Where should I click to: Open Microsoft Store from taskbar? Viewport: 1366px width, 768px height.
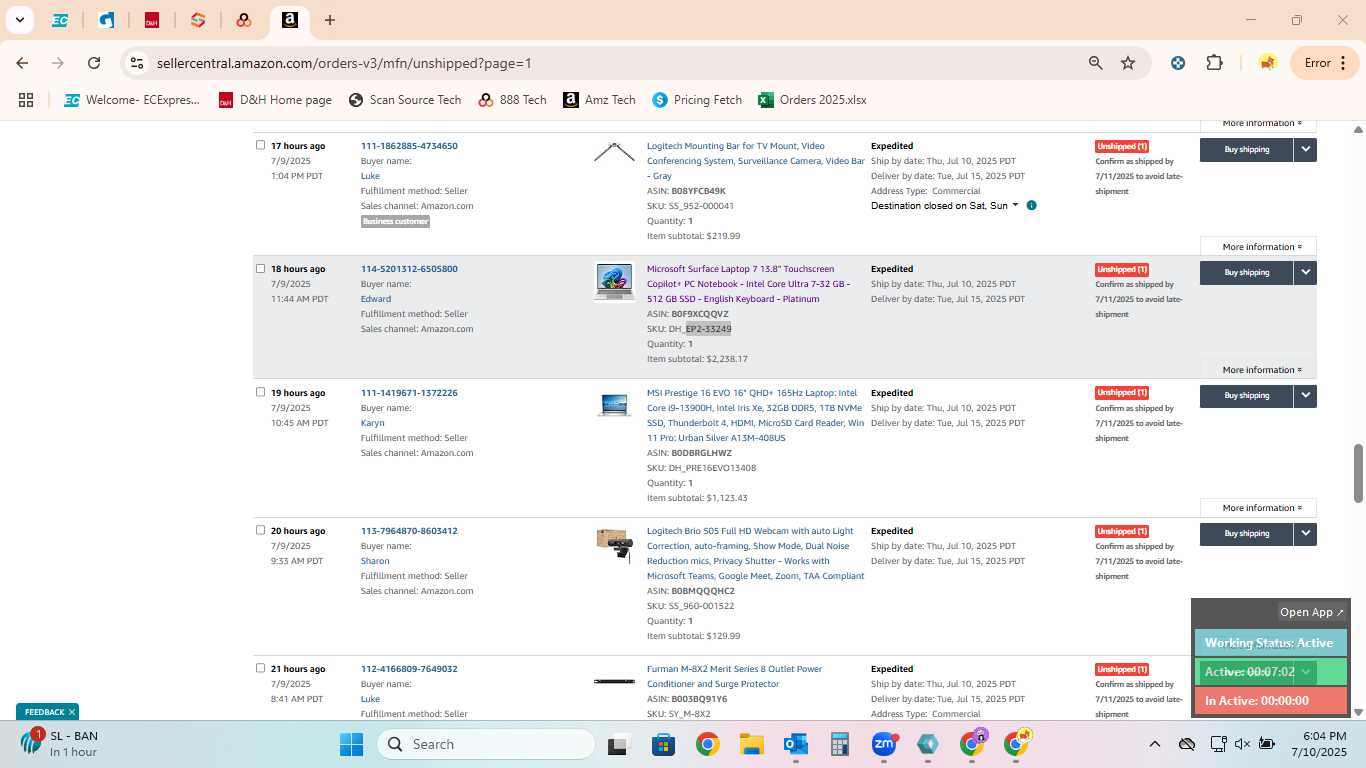663,744
